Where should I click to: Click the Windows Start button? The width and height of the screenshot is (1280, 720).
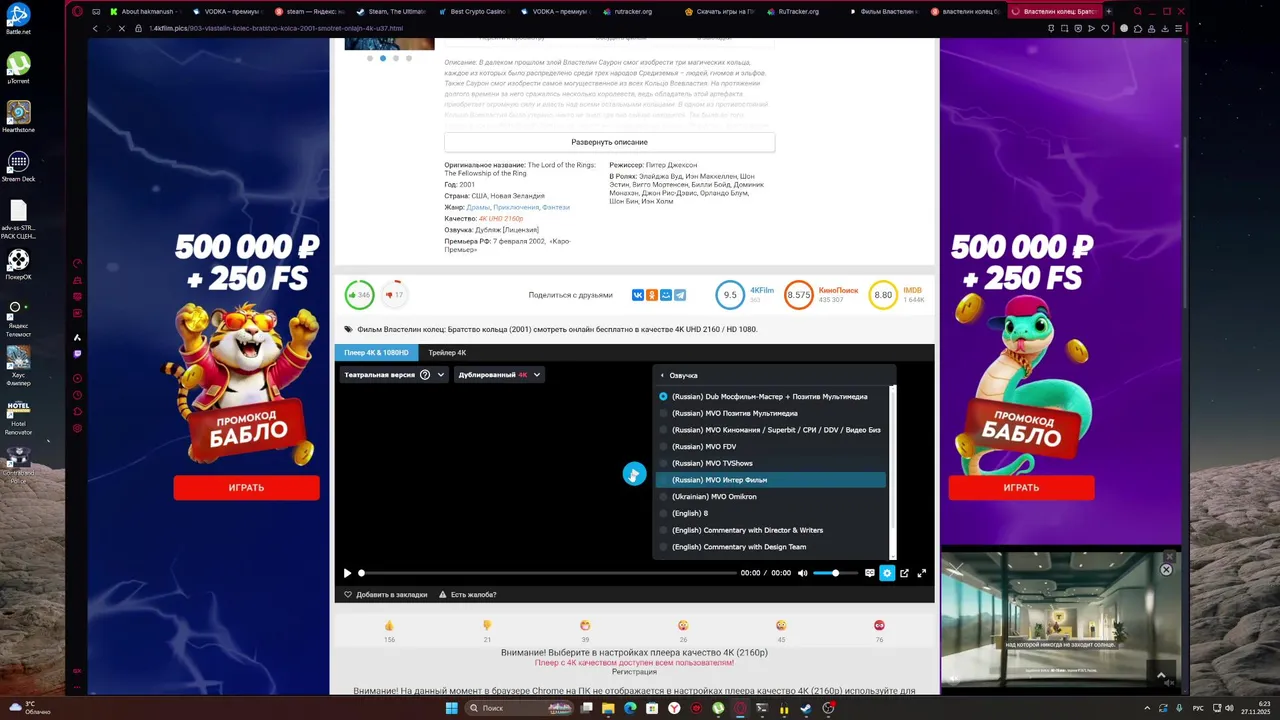click(x=451, y=708)
